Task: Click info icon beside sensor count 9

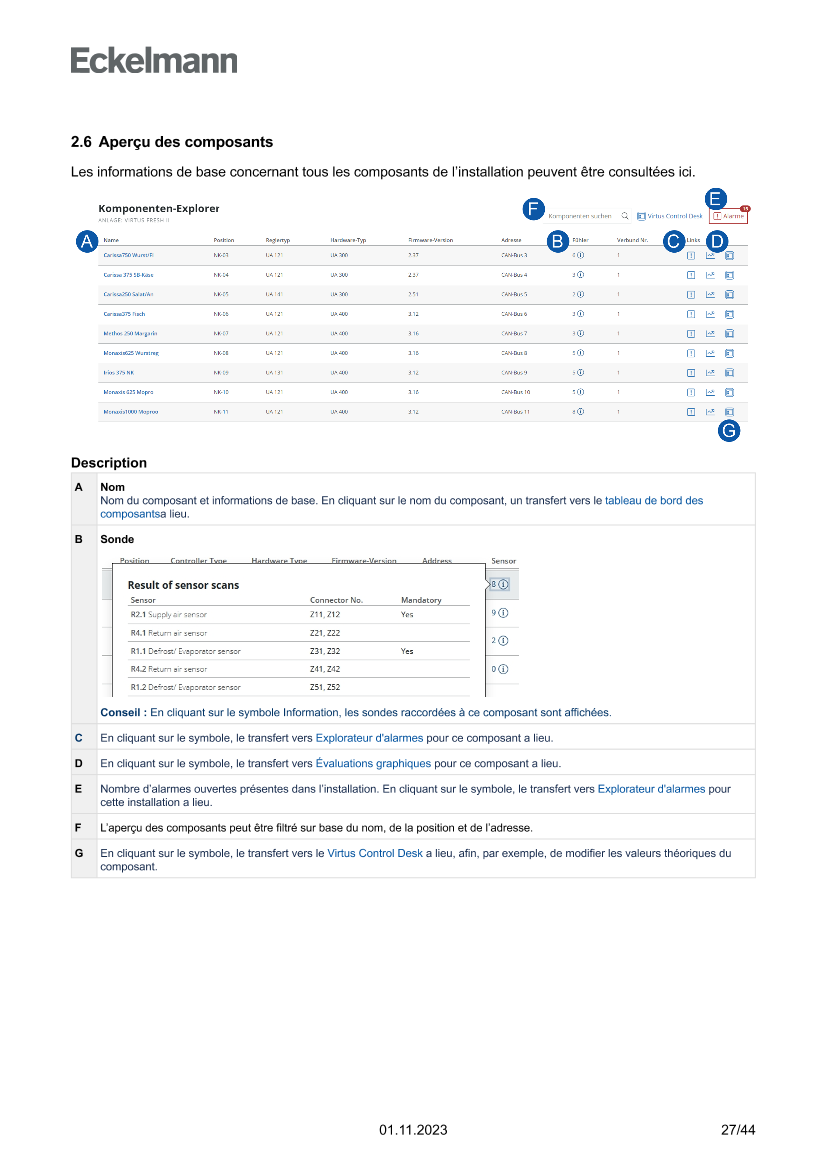Action: point(503,612)
